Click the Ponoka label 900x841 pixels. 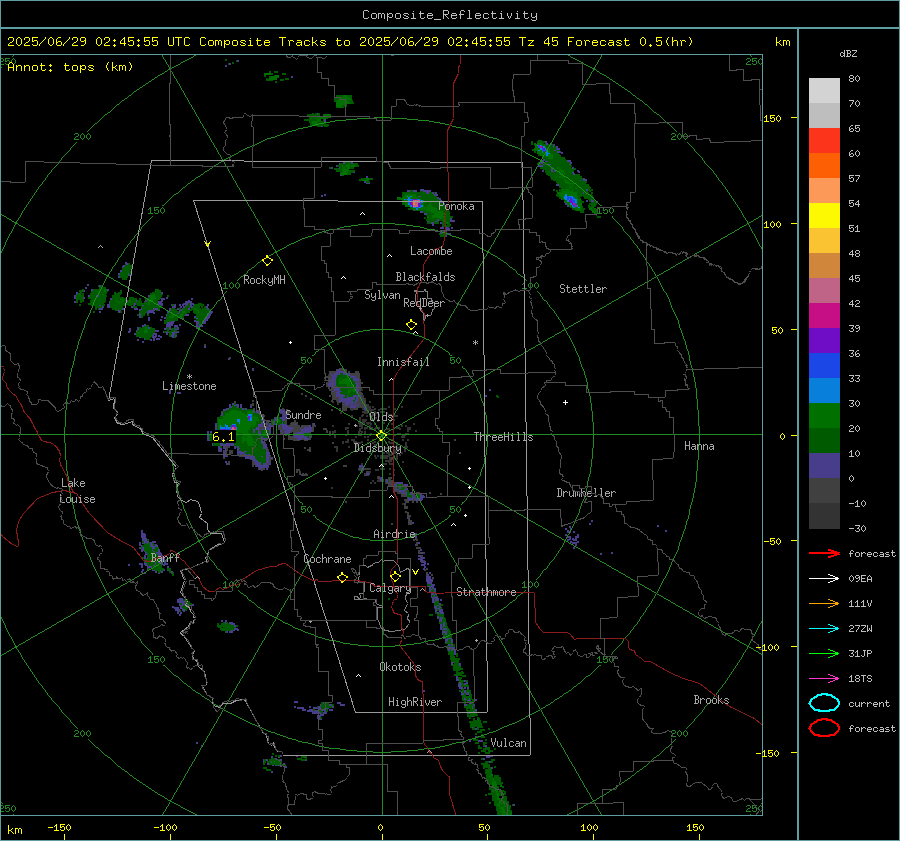(456, 206)
